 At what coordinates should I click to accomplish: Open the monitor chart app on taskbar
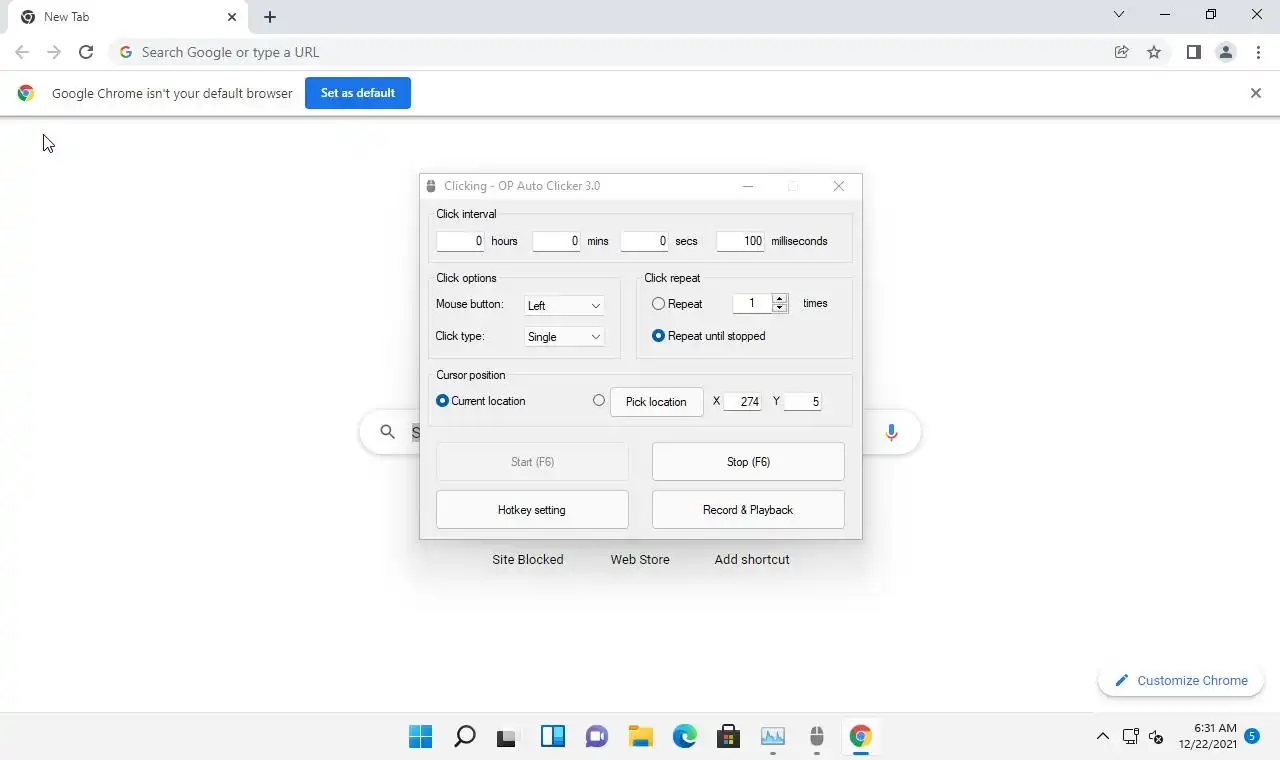tap(772, 737)
